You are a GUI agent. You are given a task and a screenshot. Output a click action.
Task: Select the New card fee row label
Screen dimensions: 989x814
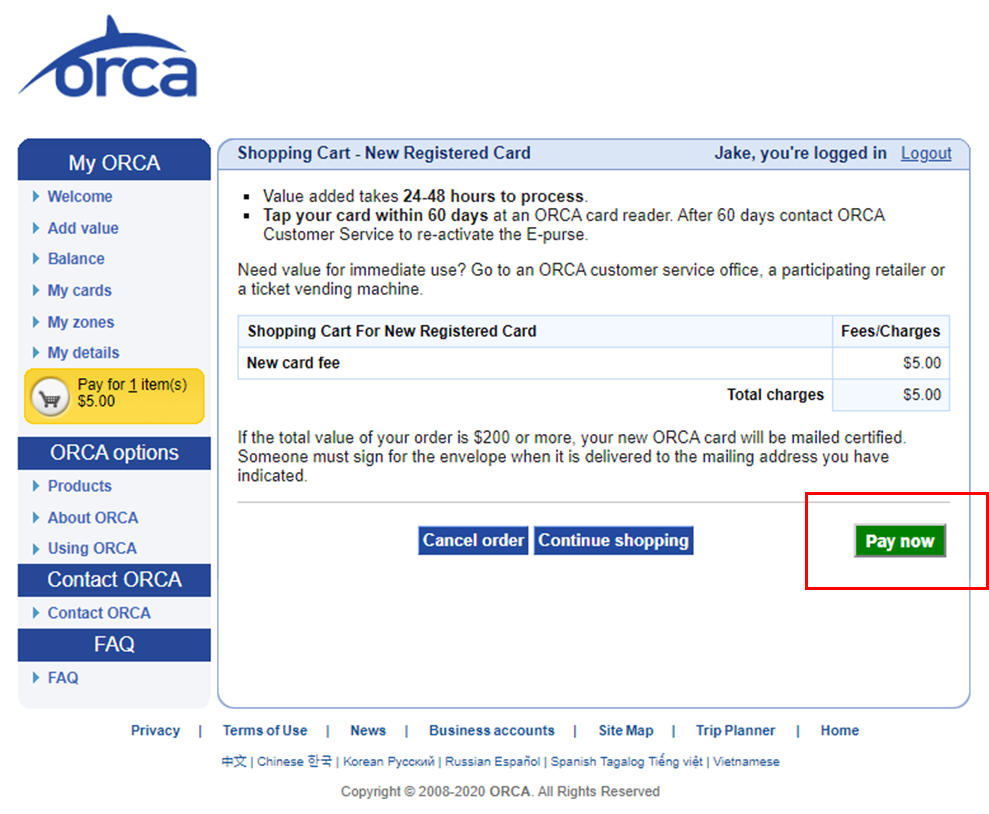[x=293, y=363]
